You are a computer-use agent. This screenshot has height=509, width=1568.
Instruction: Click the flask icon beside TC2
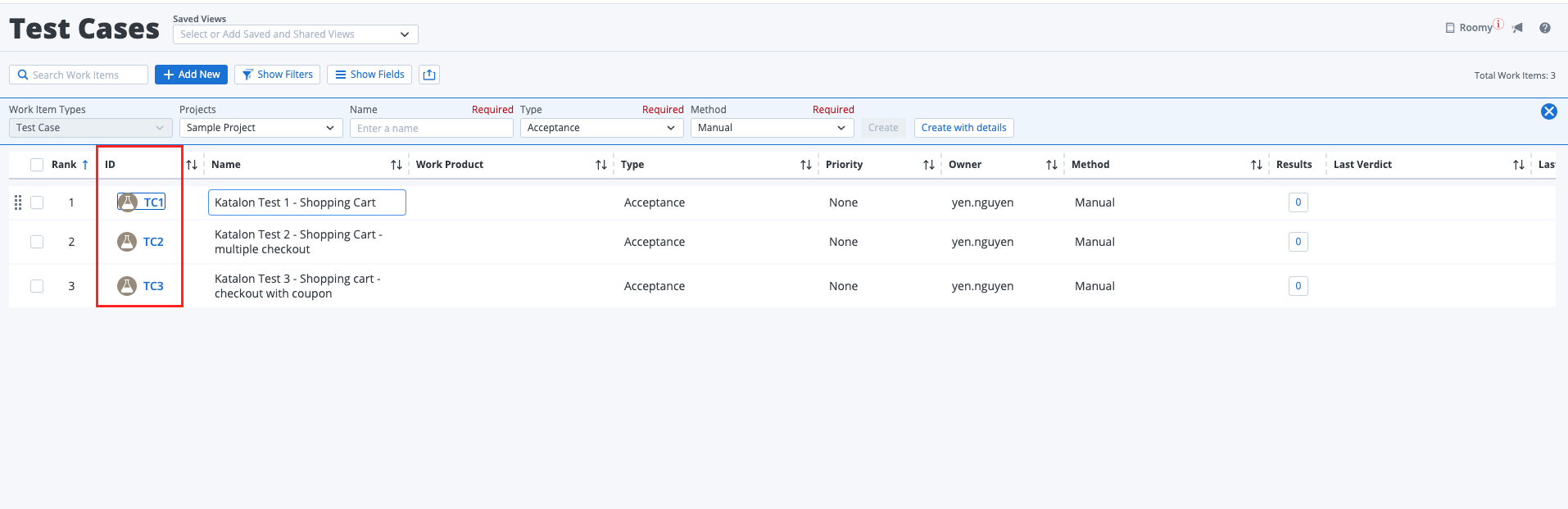click(126, 242)
